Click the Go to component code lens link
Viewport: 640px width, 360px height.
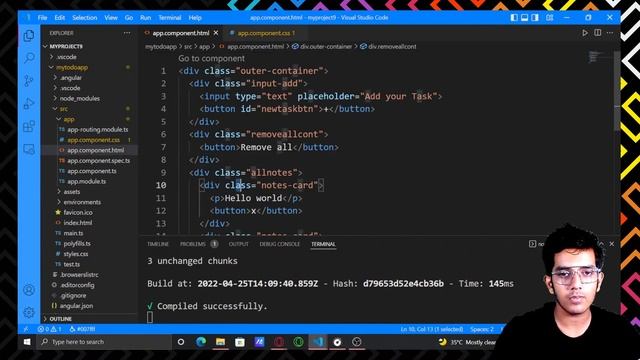(x=211, y=58)
